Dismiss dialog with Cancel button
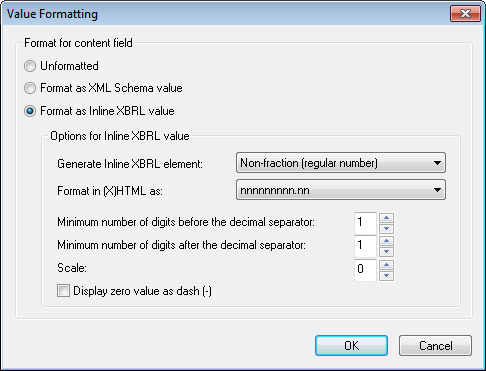 [x=435, y=346]
